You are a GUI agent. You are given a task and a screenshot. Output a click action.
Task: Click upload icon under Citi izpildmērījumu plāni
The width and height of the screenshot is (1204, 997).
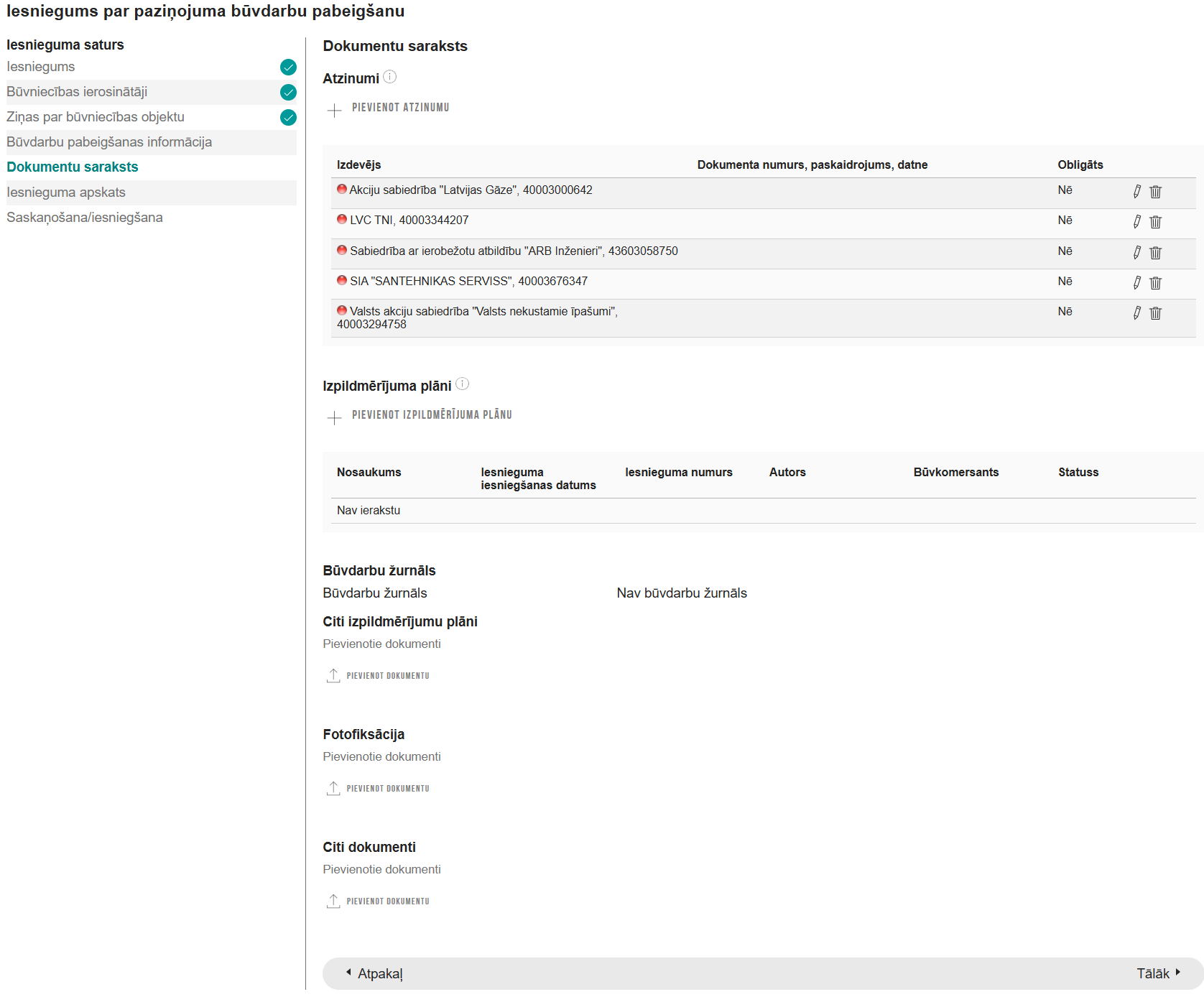point(333,676)
